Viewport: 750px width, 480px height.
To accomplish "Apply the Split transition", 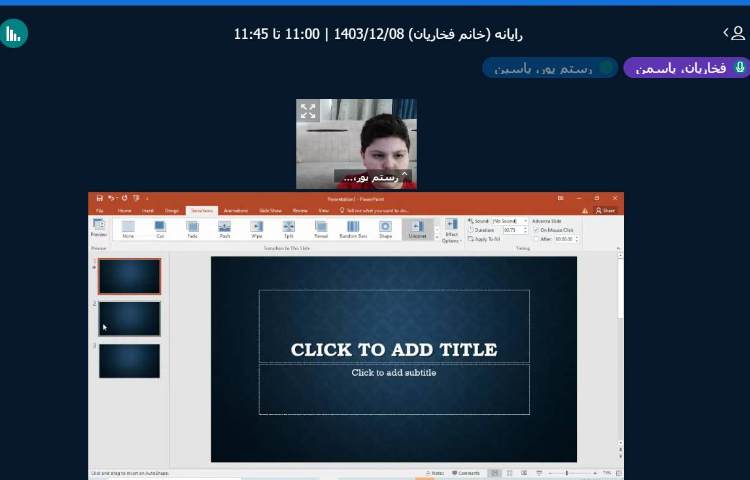I will coord(288,229).
